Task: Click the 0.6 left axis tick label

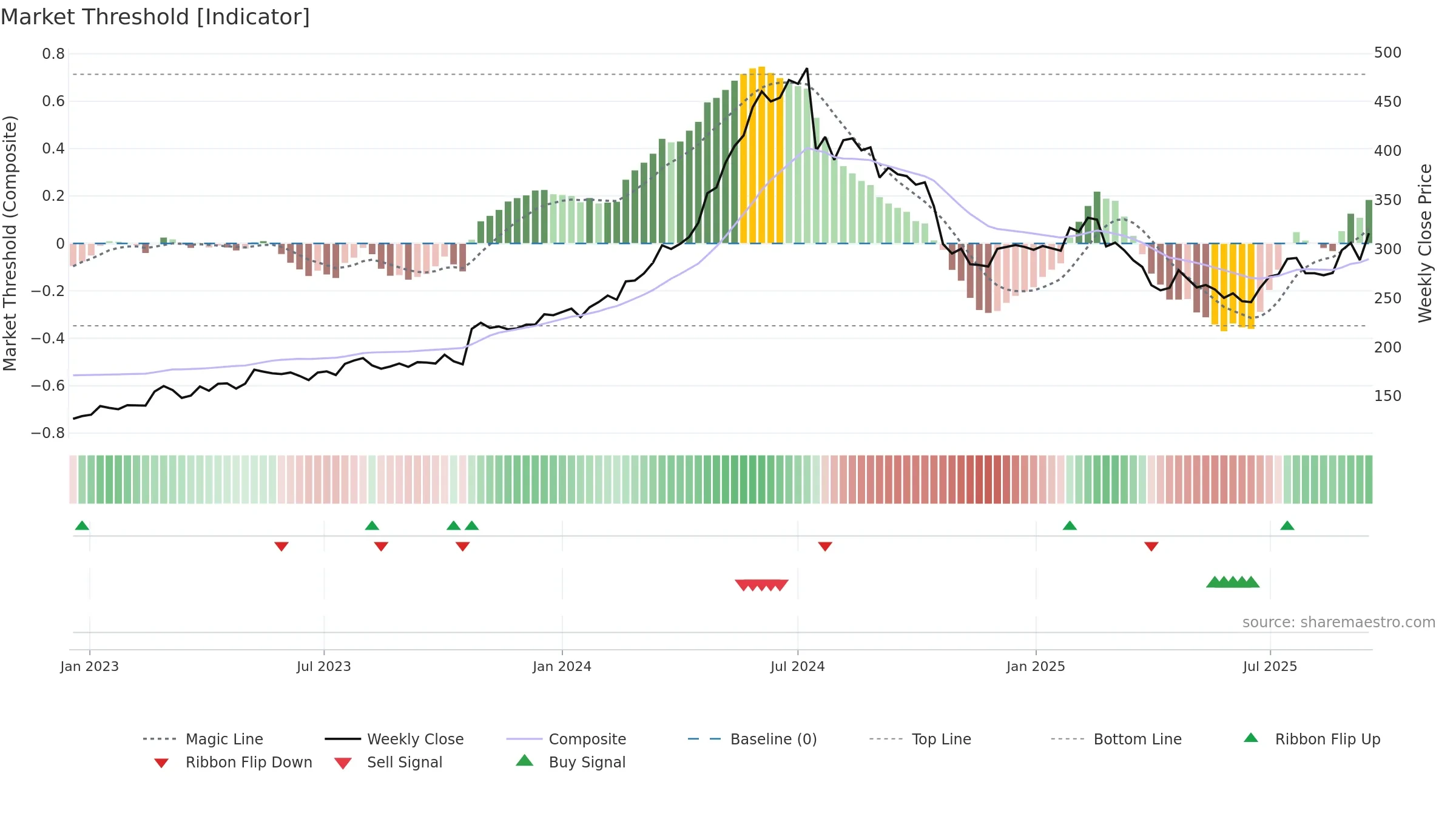Action: click(x=53, y=101)
